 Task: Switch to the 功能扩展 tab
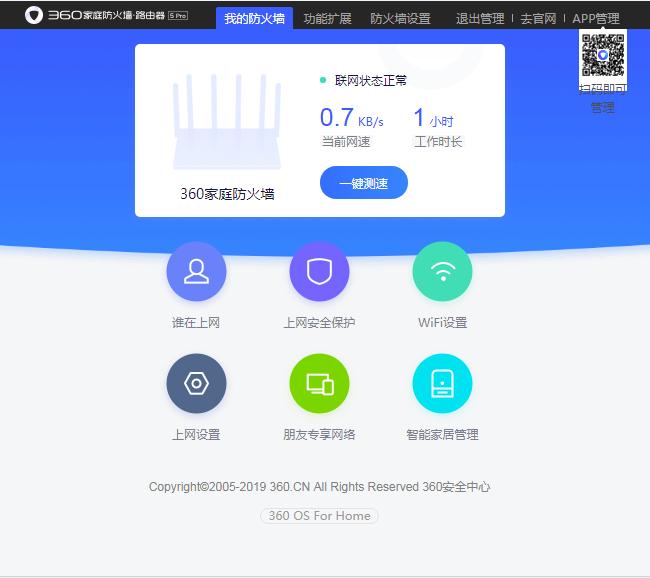tap(327, 19)
